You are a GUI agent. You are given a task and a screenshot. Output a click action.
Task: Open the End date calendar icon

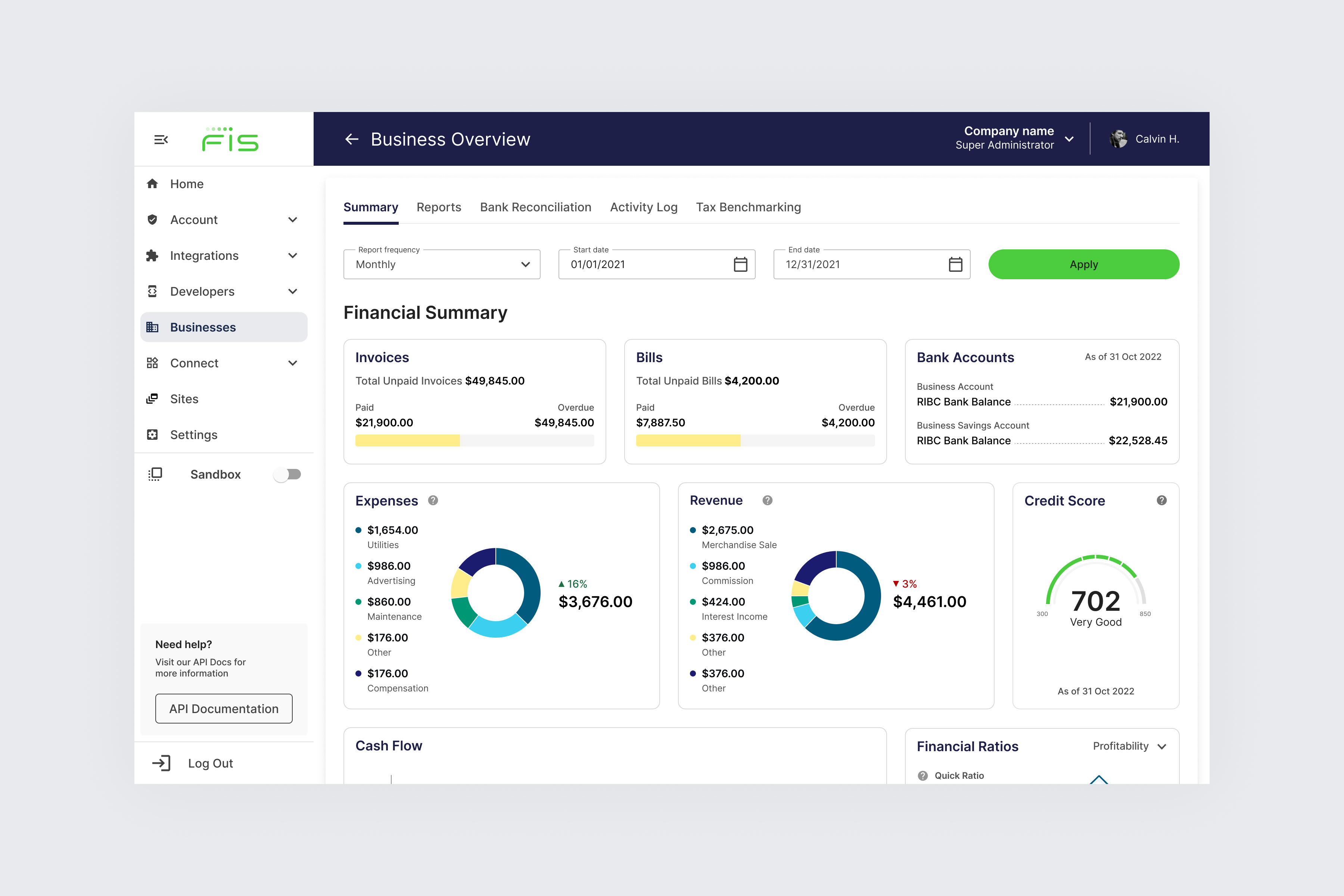click(x=955, y=265)
